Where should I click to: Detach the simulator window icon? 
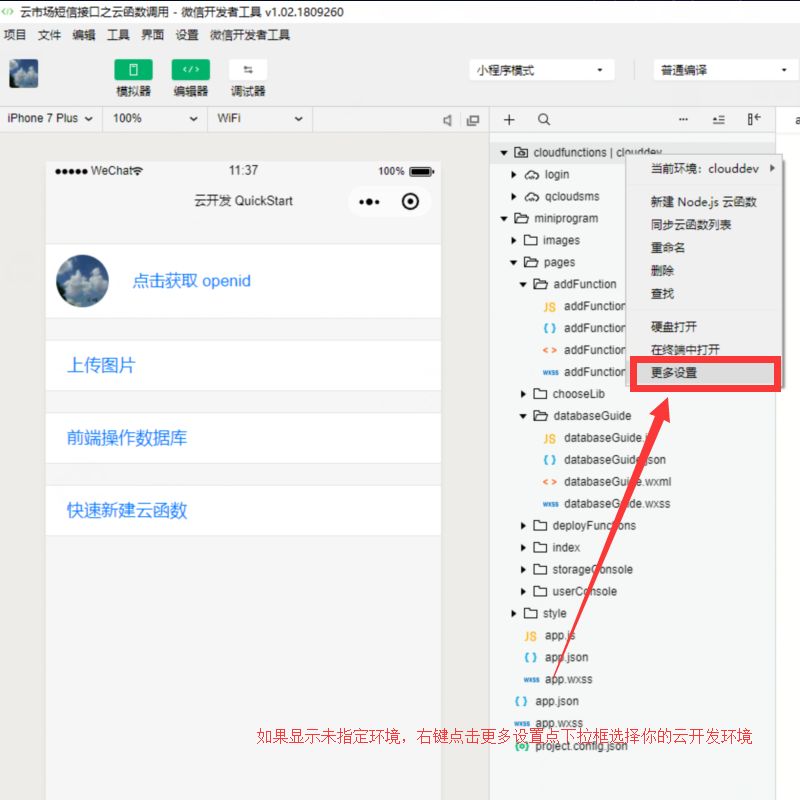473,120
